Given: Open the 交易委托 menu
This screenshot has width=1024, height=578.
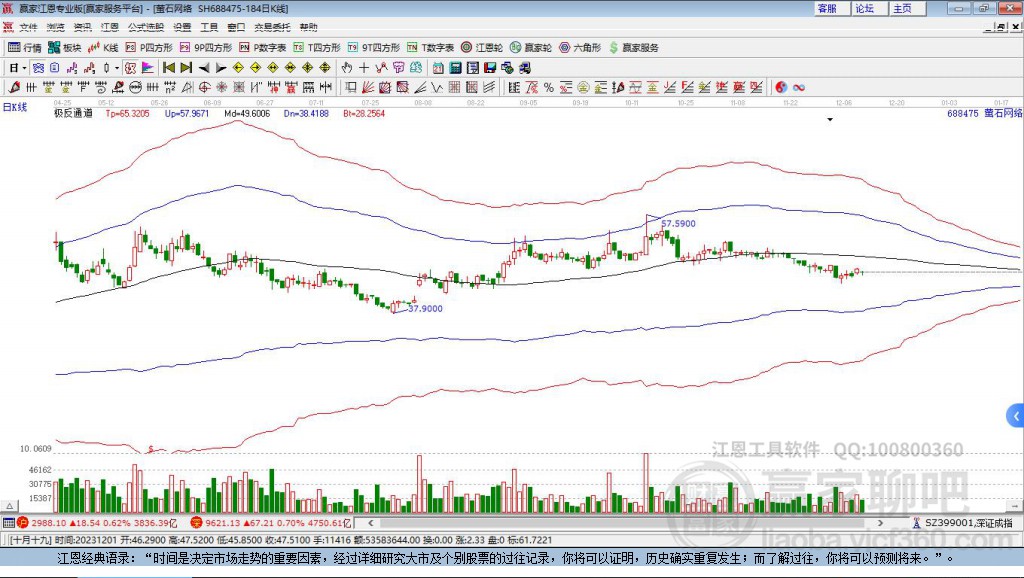Looking at the screenshot, I should [272, 27].
